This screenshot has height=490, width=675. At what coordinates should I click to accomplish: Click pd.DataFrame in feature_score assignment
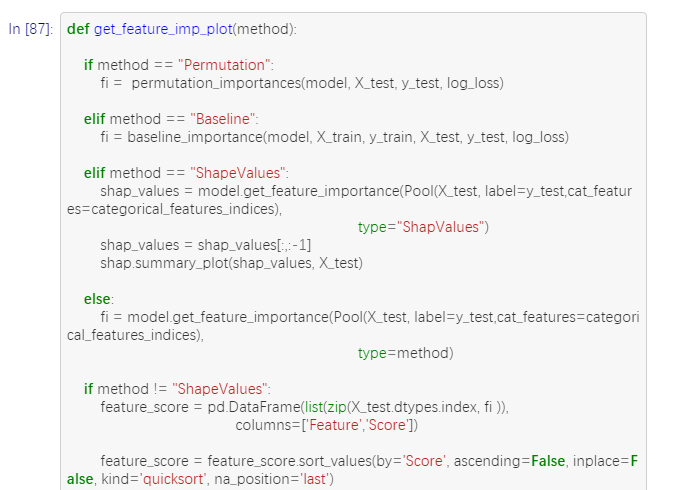(254, 407)
